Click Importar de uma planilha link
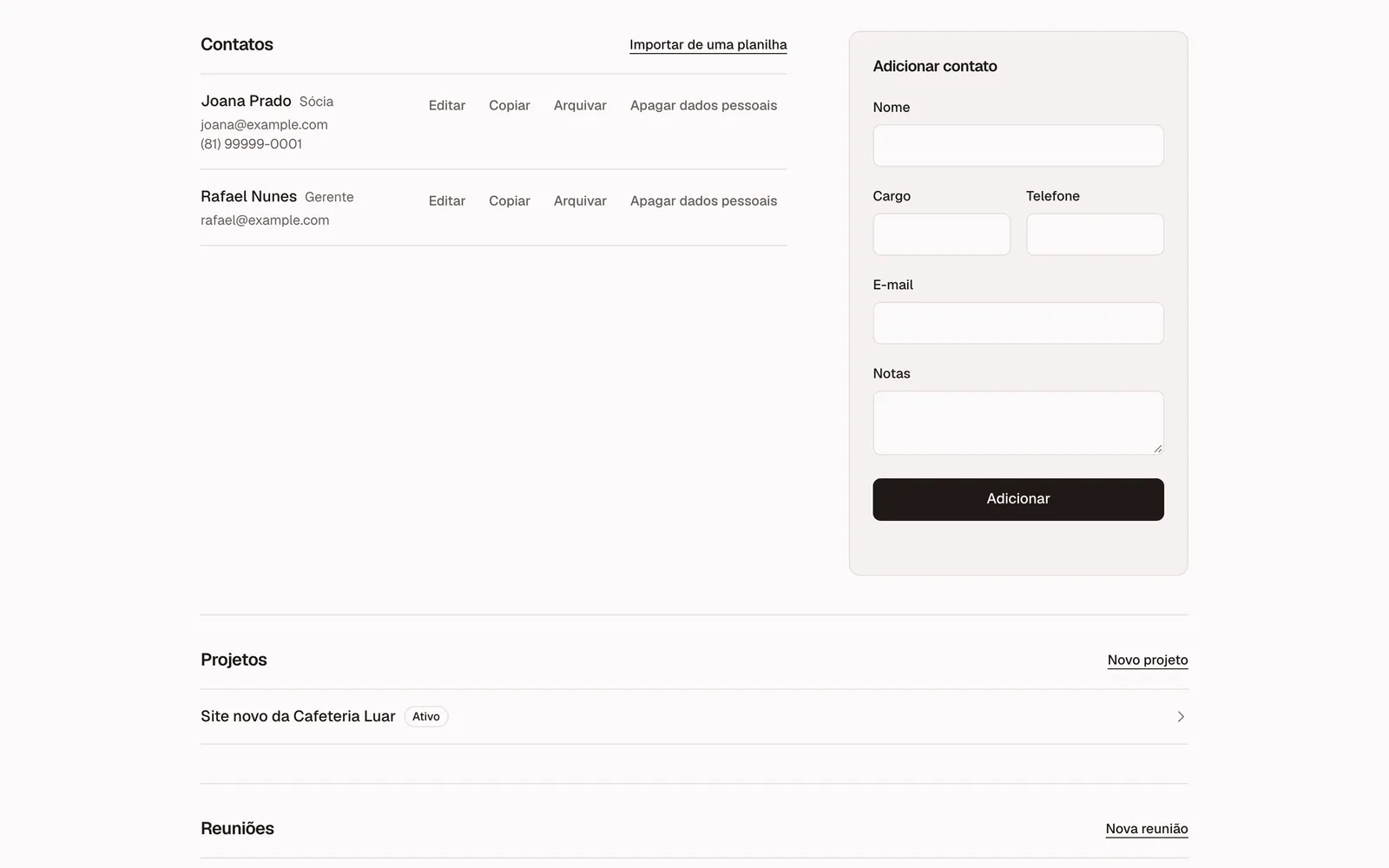 708,45
